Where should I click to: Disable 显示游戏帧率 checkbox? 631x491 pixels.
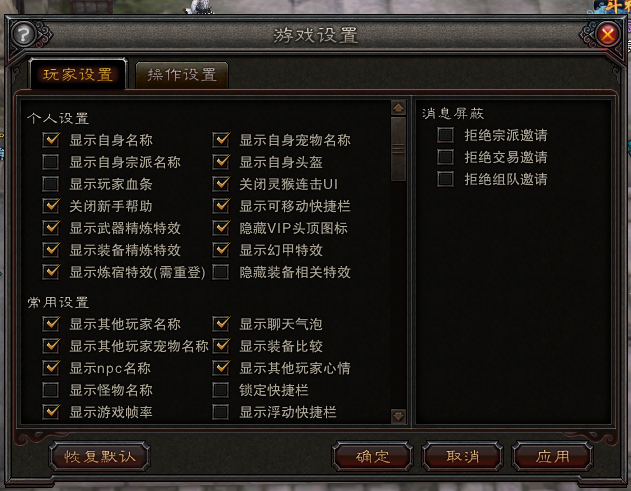pyautogui.click(x=51, y=412)
